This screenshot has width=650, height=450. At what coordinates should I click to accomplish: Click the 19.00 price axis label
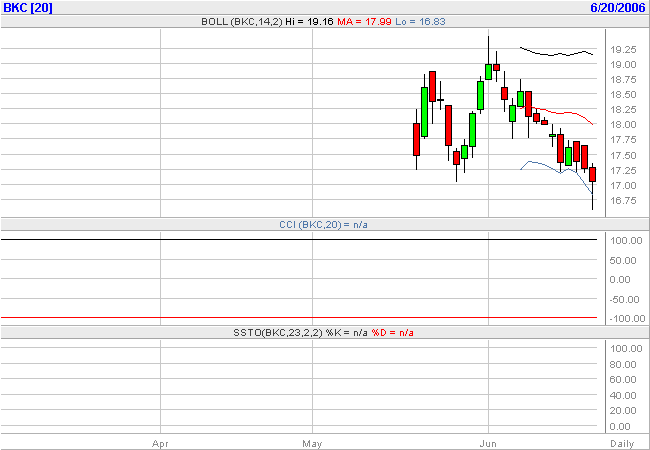[623, 65]
